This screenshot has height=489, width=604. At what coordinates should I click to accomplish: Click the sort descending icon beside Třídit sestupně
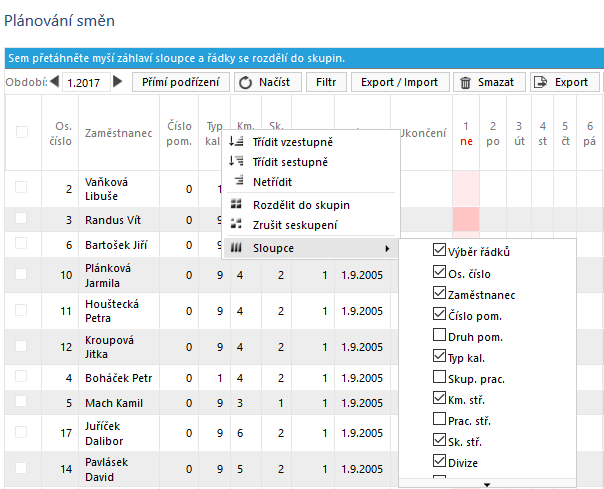pos(236,161)
